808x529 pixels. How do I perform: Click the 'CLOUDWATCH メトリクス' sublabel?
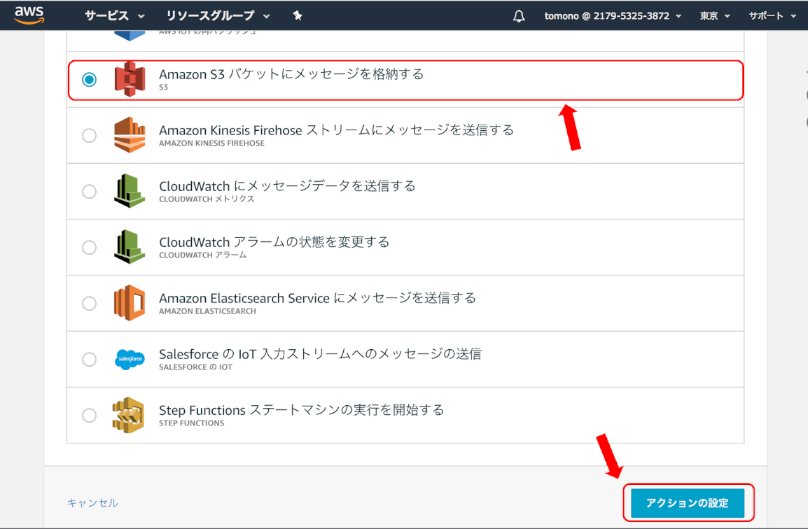coord(207,199)
